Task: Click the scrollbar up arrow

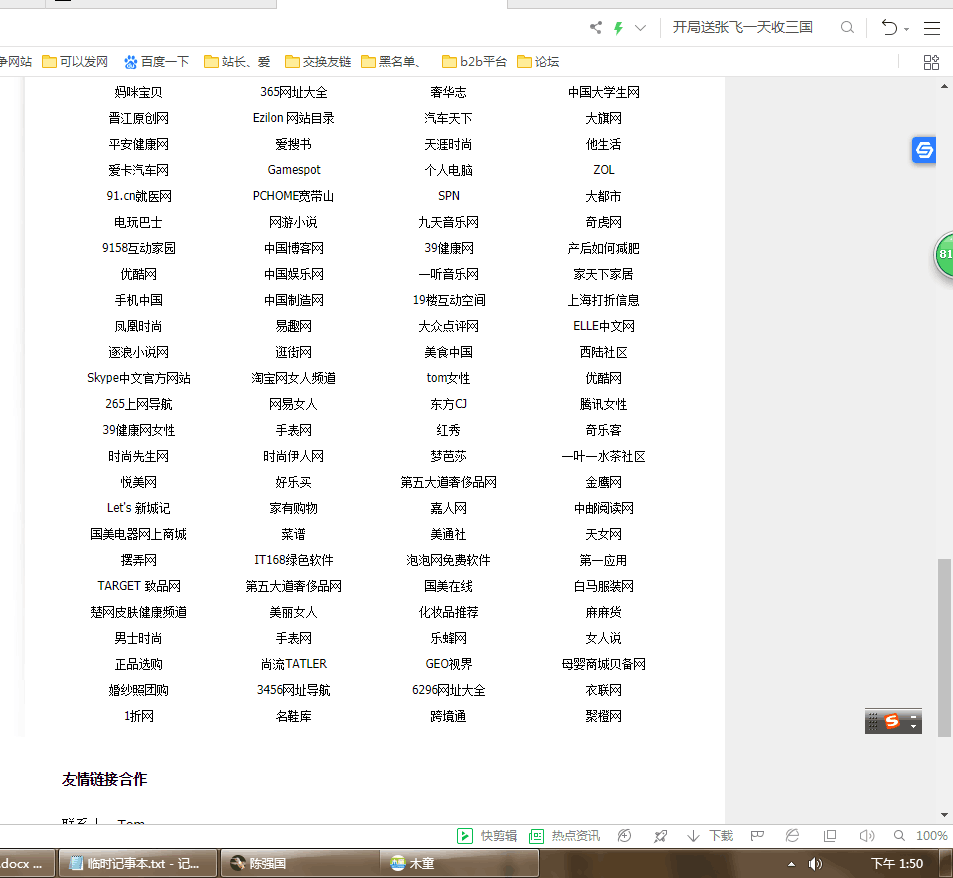Action: (x=944, y=86)
